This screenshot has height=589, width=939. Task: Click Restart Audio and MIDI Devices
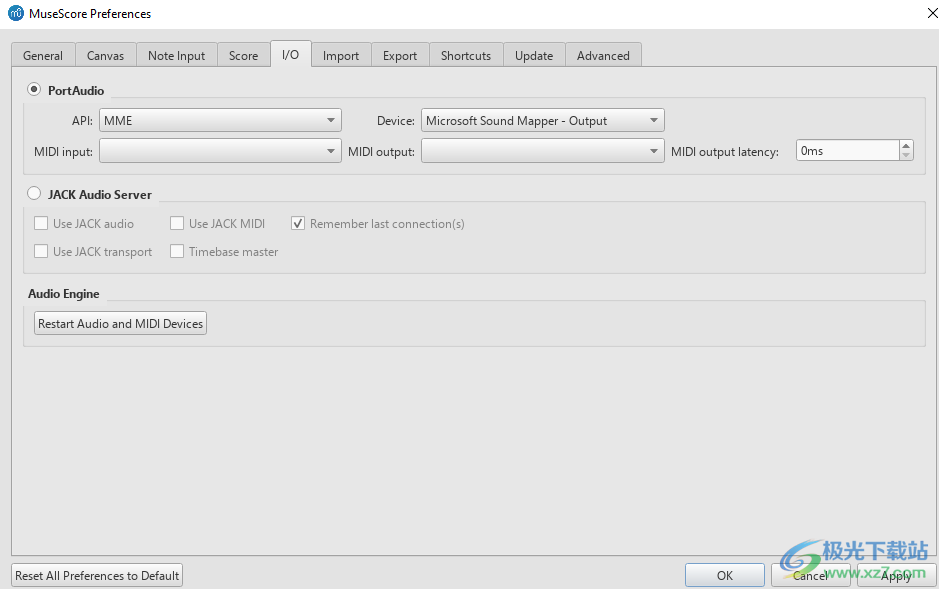coord(120,324)
